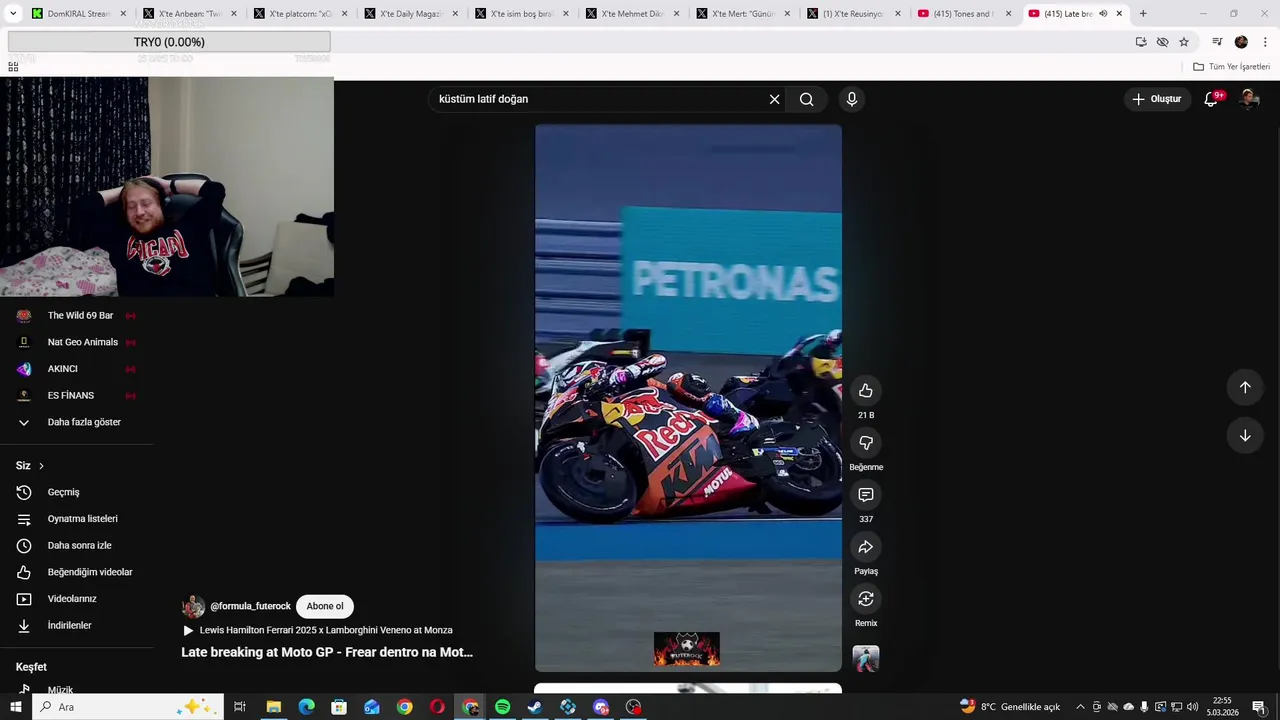Open the @formula_futerock channel
Image resolution: width=1280 pixels, height=720 pixels.
[250, 606]
